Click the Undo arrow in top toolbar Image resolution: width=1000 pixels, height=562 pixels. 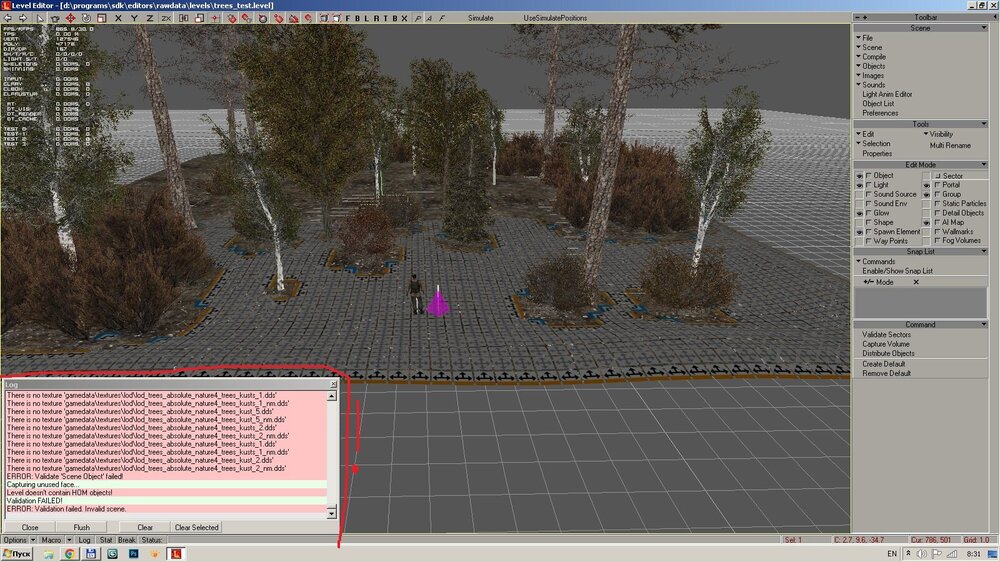pos(7,18)
